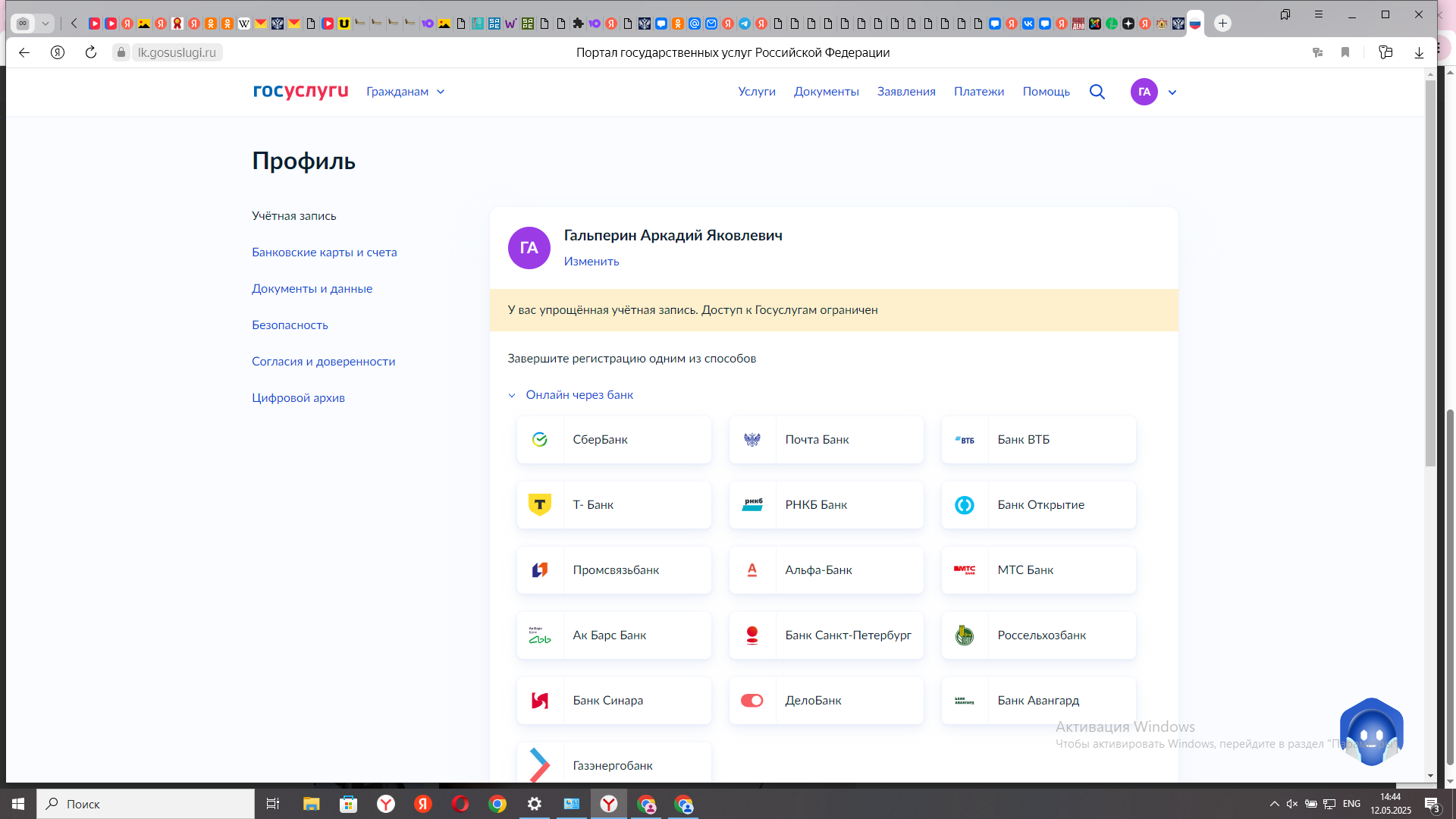Open Согласия и доверенности link
The width and height of the screenshot is (1456, 819).
(323, 362)
